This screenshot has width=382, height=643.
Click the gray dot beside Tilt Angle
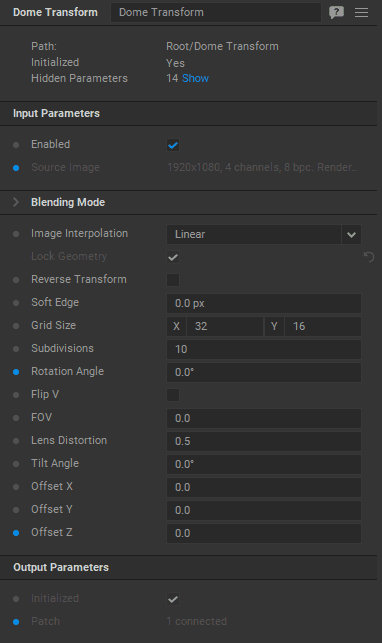point(16,464)
